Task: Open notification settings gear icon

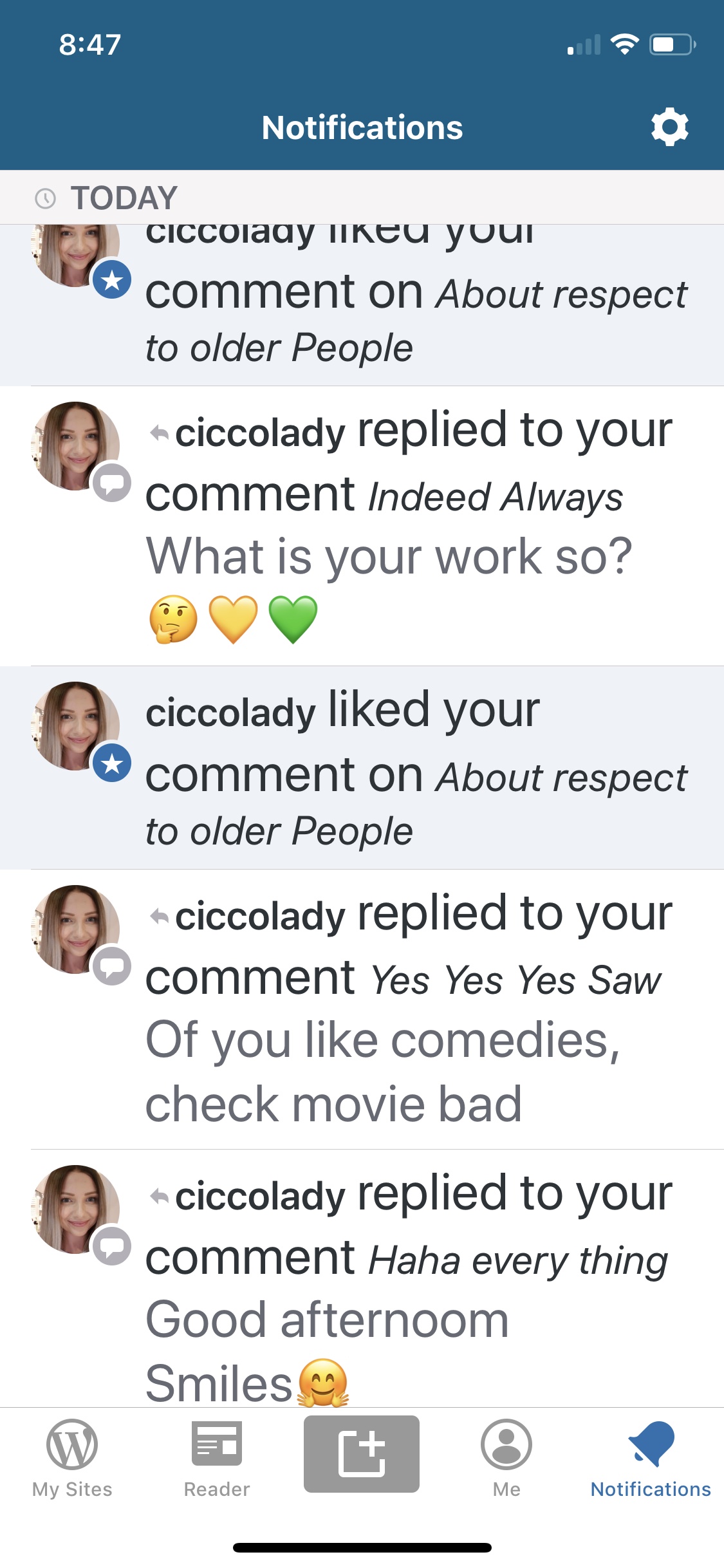Action: point(669,127)
